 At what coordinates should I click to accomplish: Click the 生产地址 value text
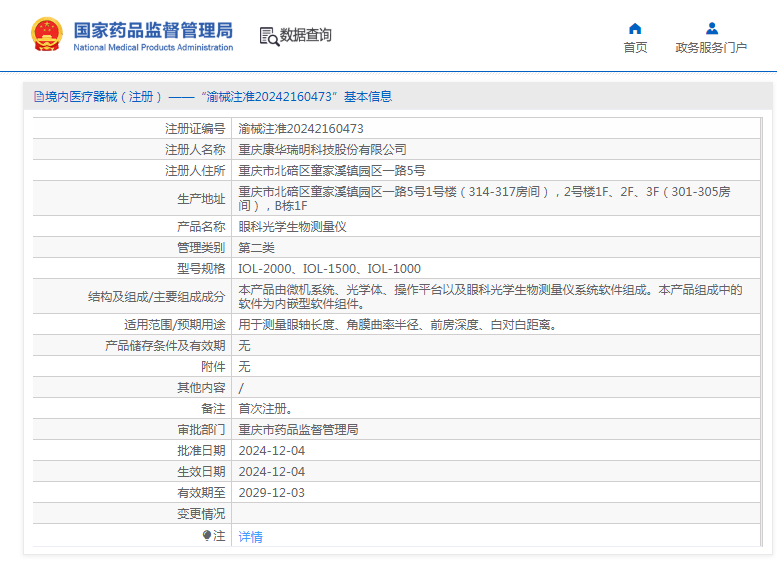tap(484, 199)
